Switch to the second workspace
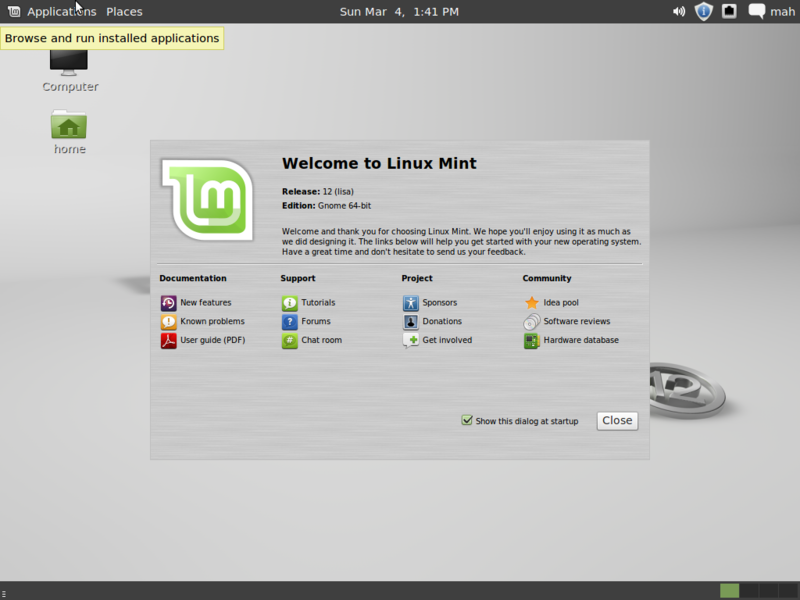 pyautogui.click(x=749, y=591)
